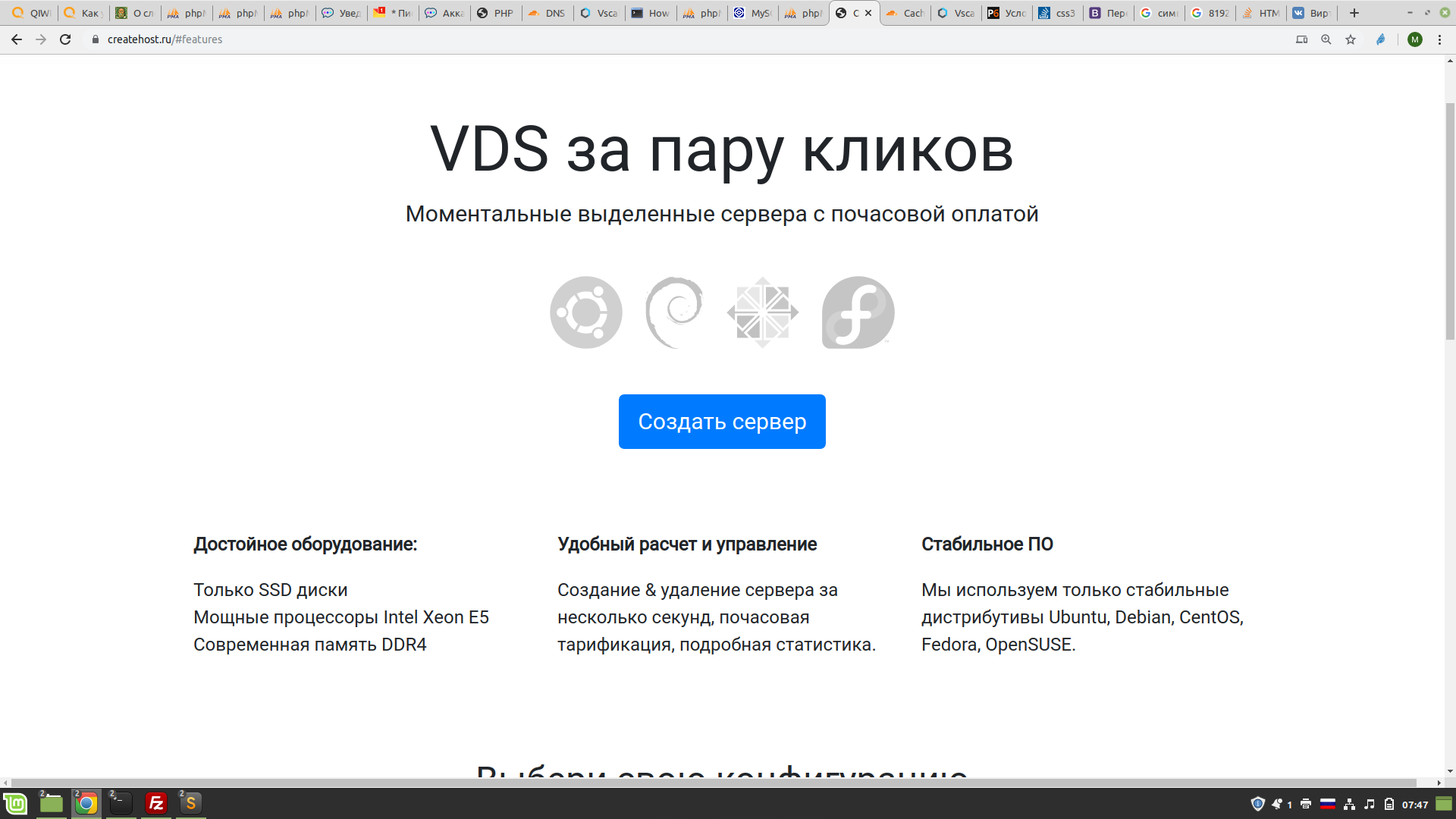Click the horizontal scrollbar at page bottom
Viewport: 1456px width, 819px height.
(713, 783)
